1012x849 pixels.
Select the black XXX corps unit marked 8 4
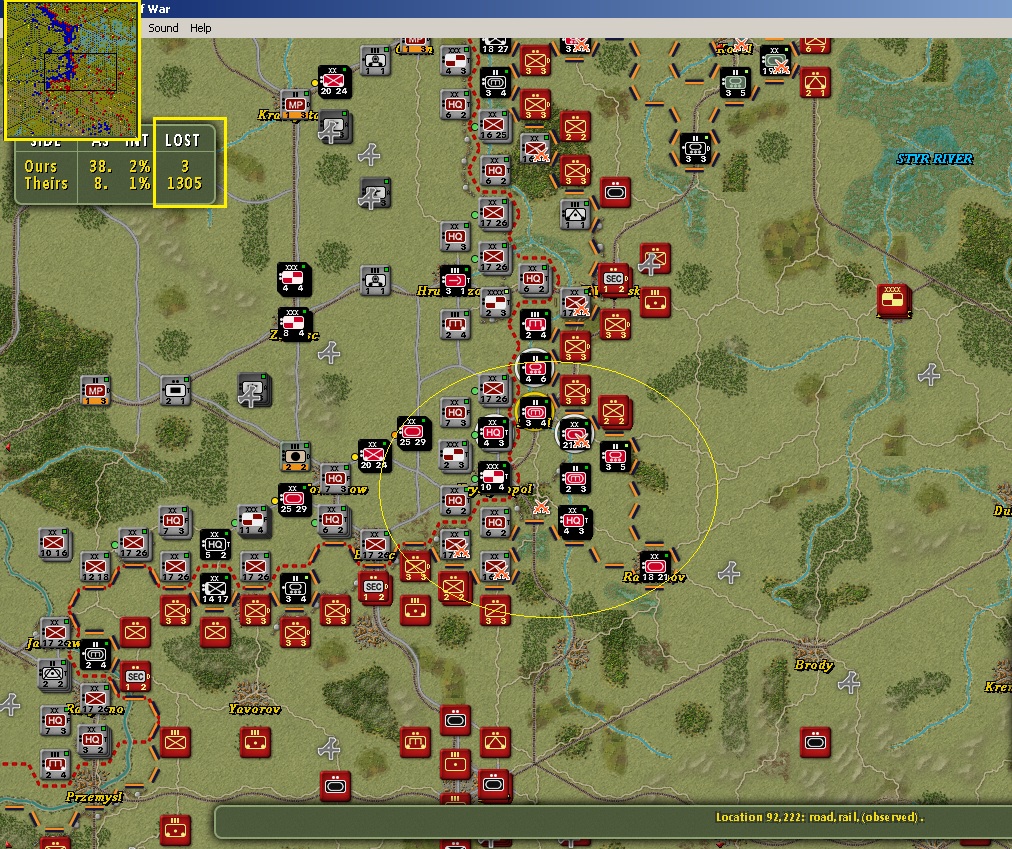pos(294,324)
